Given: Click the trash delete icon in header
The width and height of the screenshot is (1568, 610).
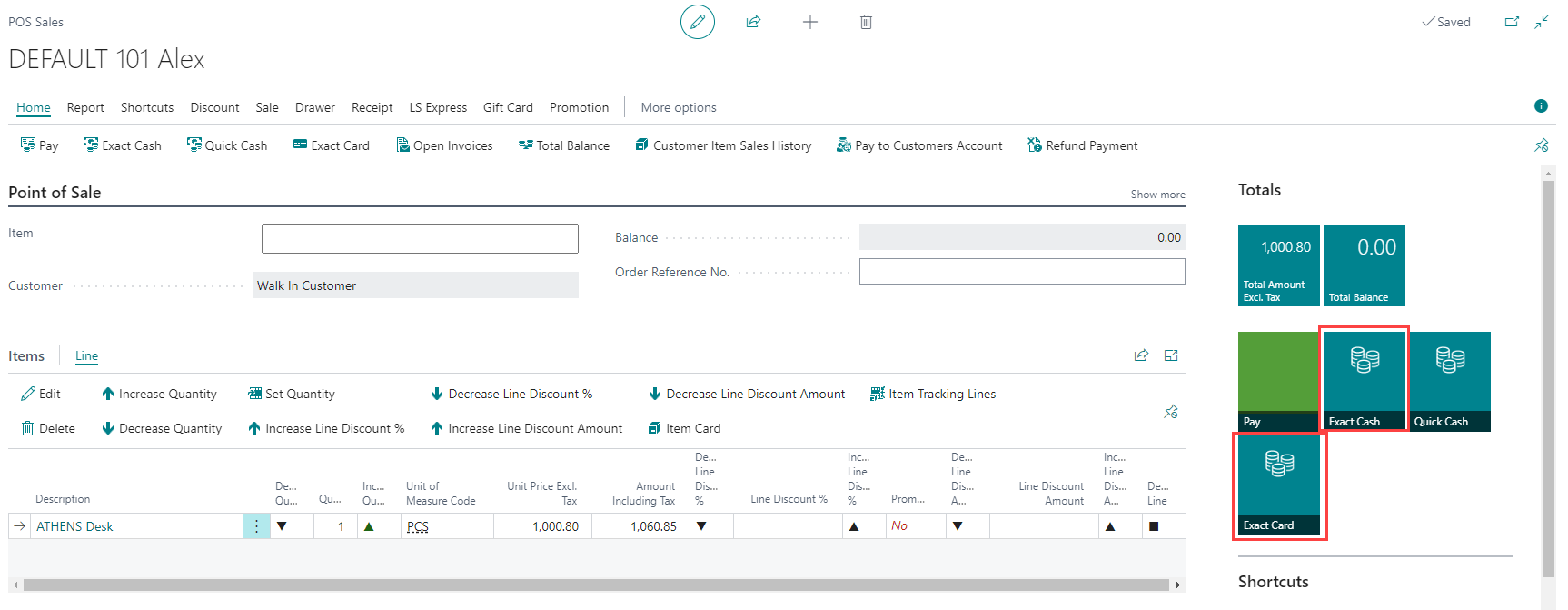Looking at the screenshot, I should pyautogui.click(x=866, y=22).
